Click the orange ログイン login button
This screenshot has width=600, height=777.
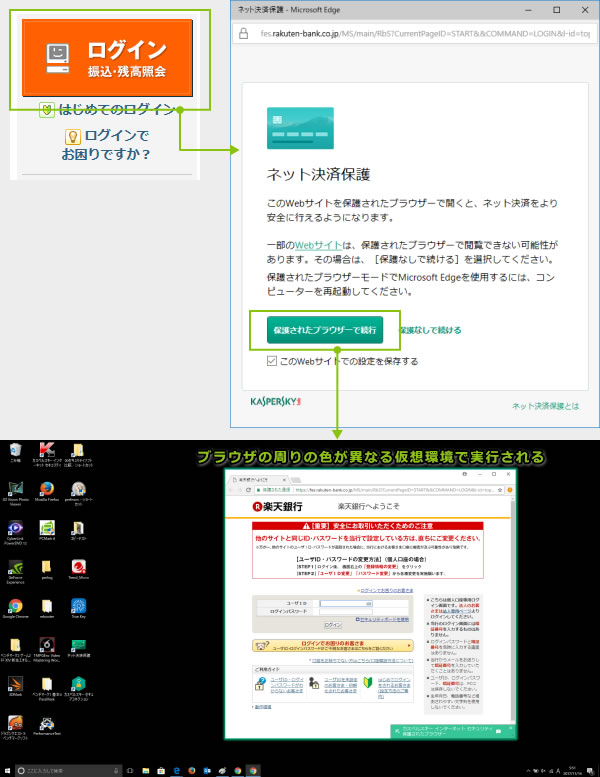(108, 58)
